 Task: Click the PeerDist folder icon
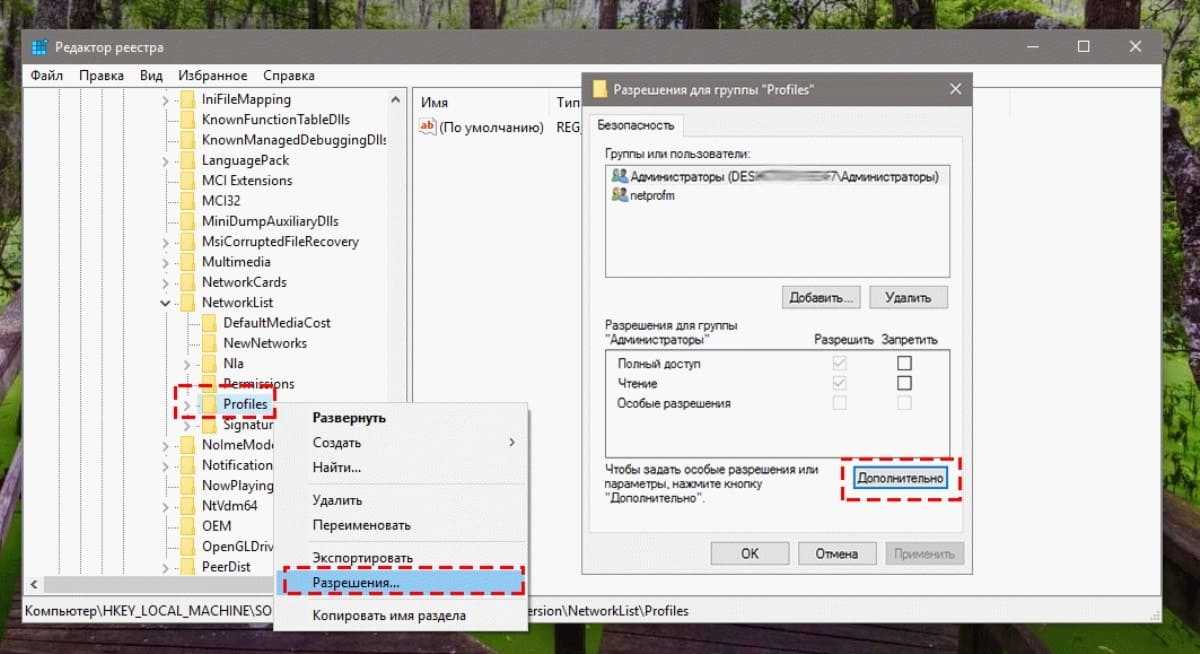pos(186,567)
